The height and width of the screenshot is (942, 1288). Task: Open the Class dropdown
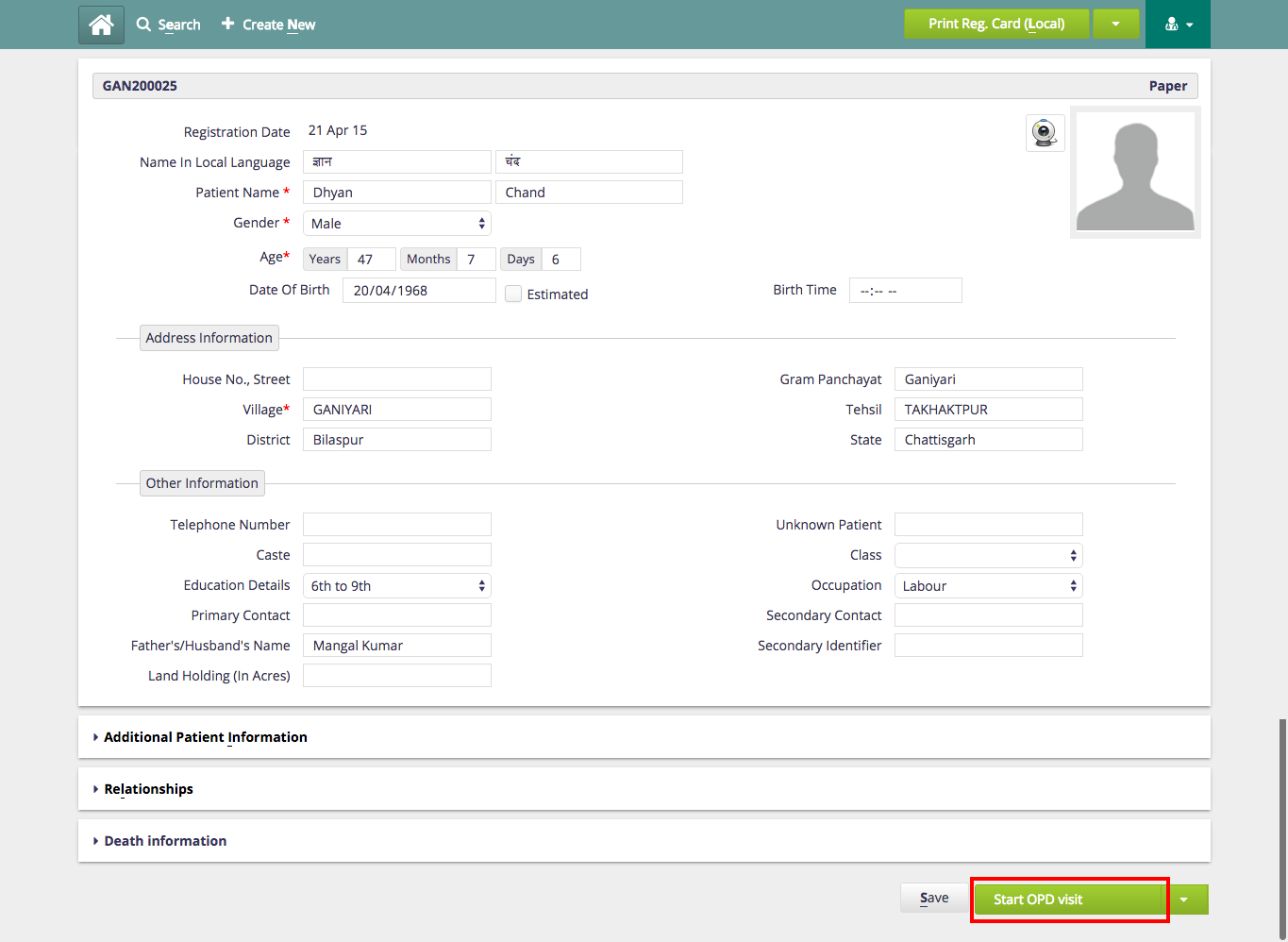[988, 555]
